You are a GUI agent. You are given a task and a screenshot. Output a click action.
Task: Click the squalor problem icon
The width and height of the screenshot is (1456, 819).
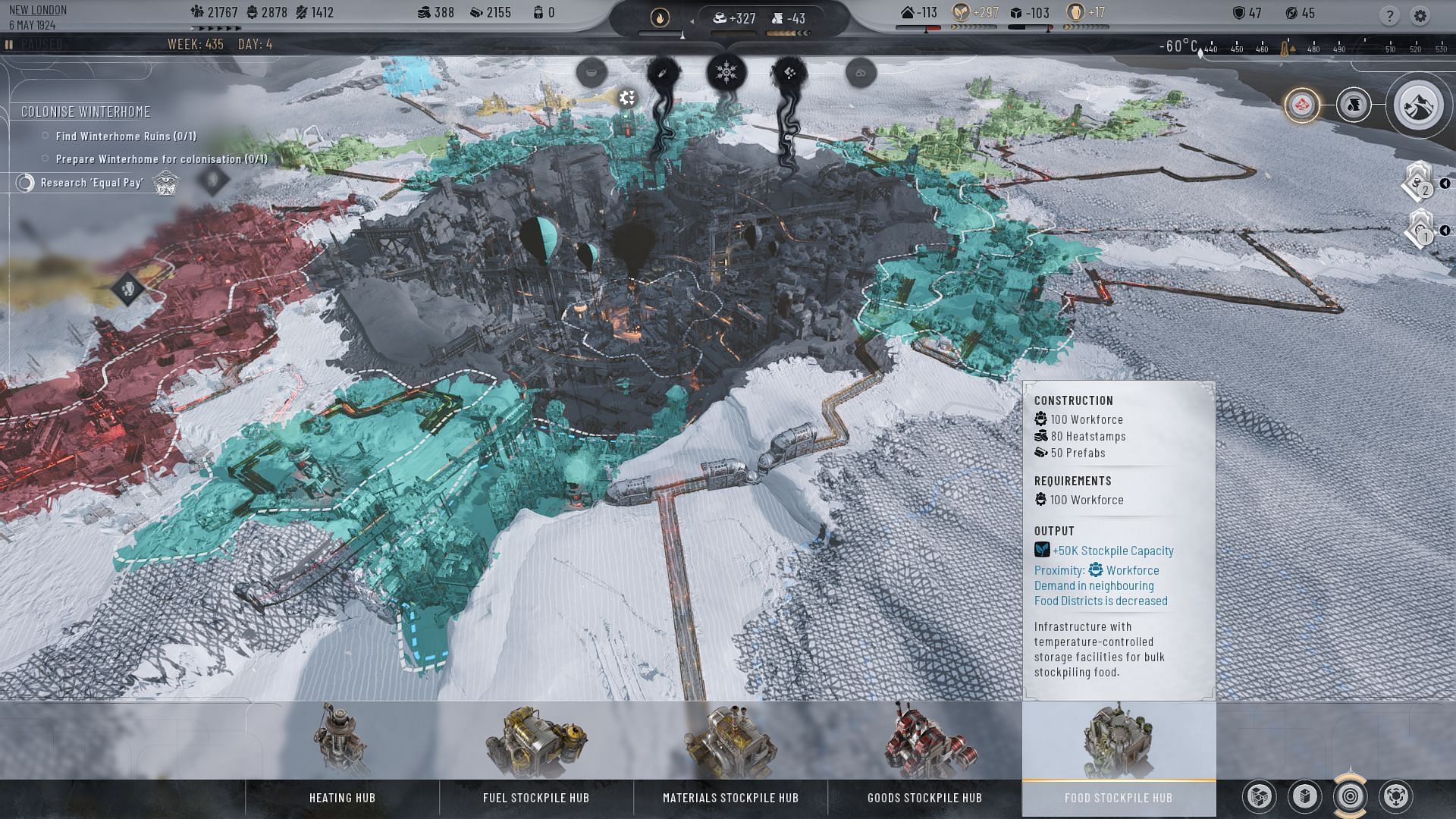(789, 73)
